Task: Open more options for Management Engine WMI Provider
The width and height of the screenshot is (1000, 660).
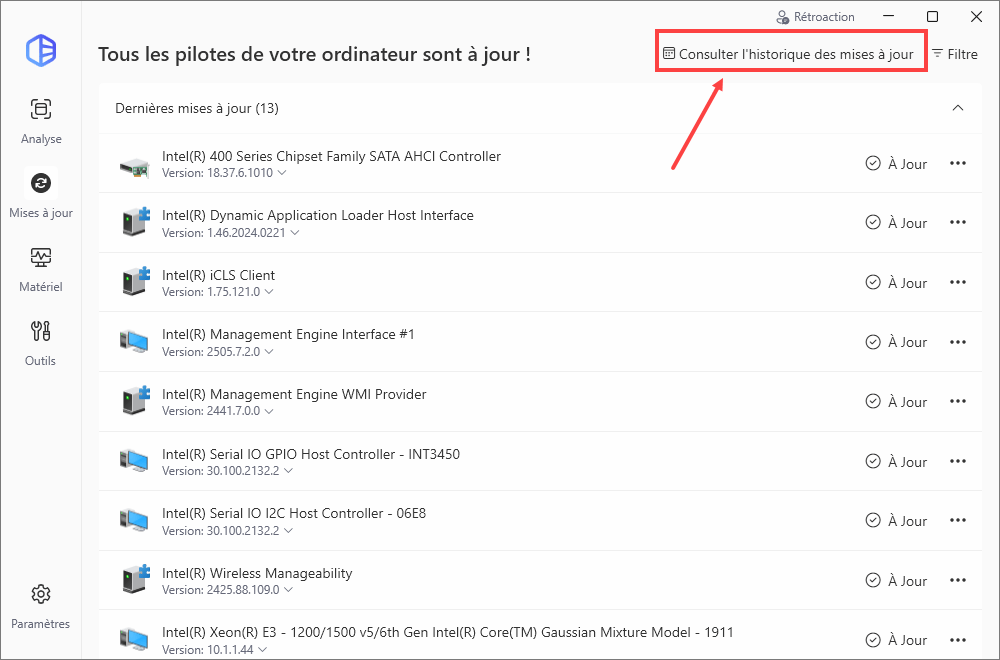Action: point(958,402)
